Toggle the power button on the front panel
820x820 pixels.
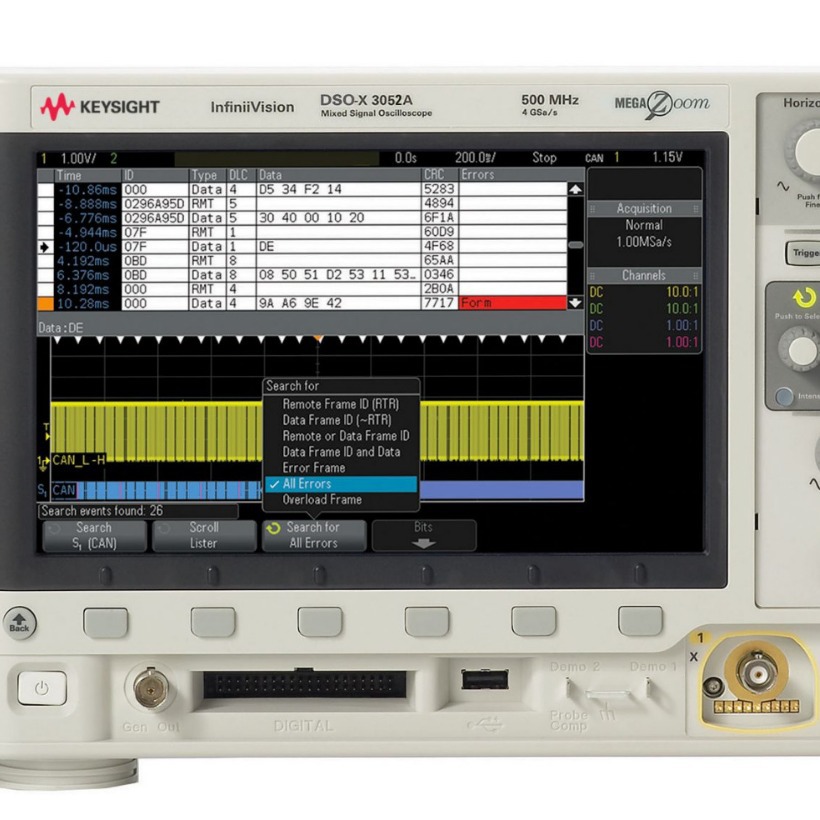(x=42, y=688)
